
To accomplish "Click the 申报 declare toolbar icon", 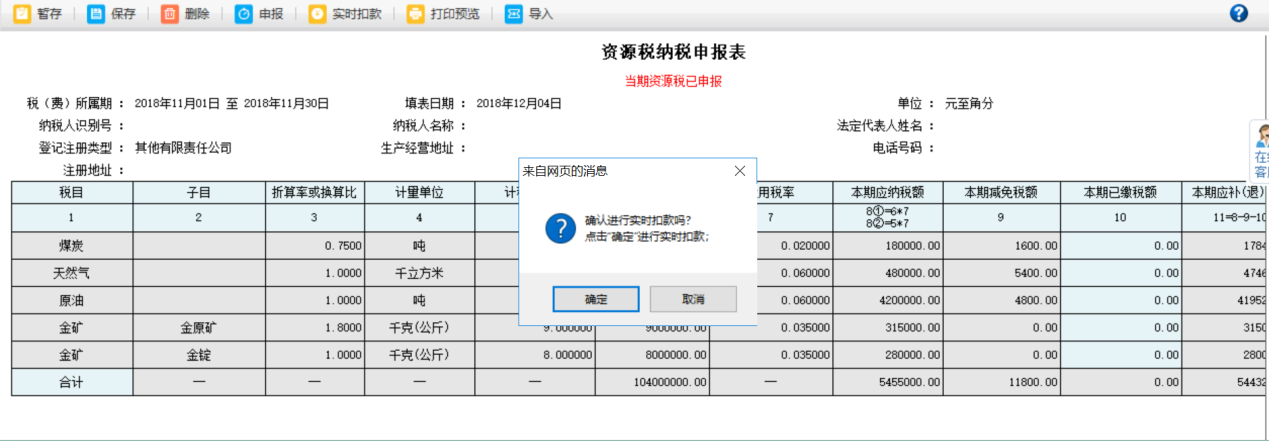I will coord(244,14).
